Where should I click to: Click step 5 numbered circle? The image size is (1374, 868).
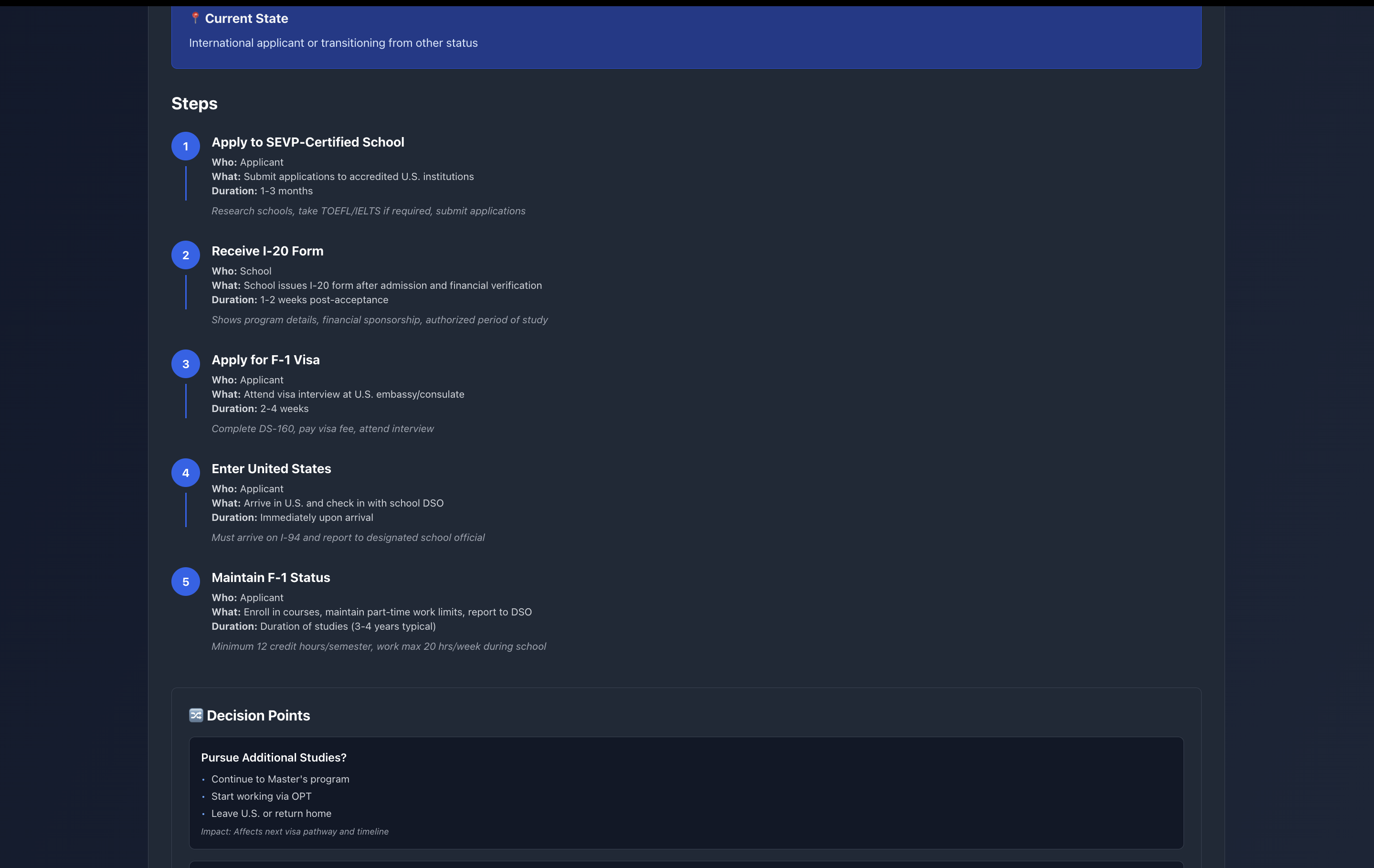(185, 582)
